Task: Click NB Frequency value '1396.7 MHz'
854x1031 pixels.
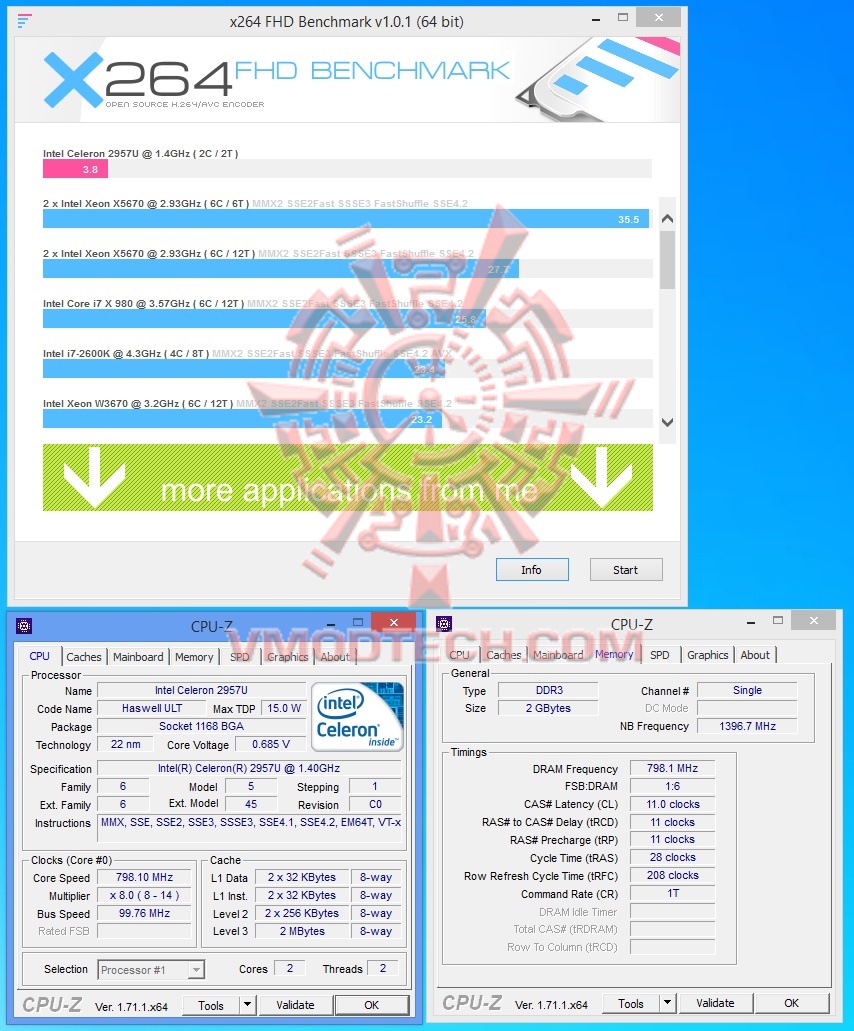Action: click(747, 727)
